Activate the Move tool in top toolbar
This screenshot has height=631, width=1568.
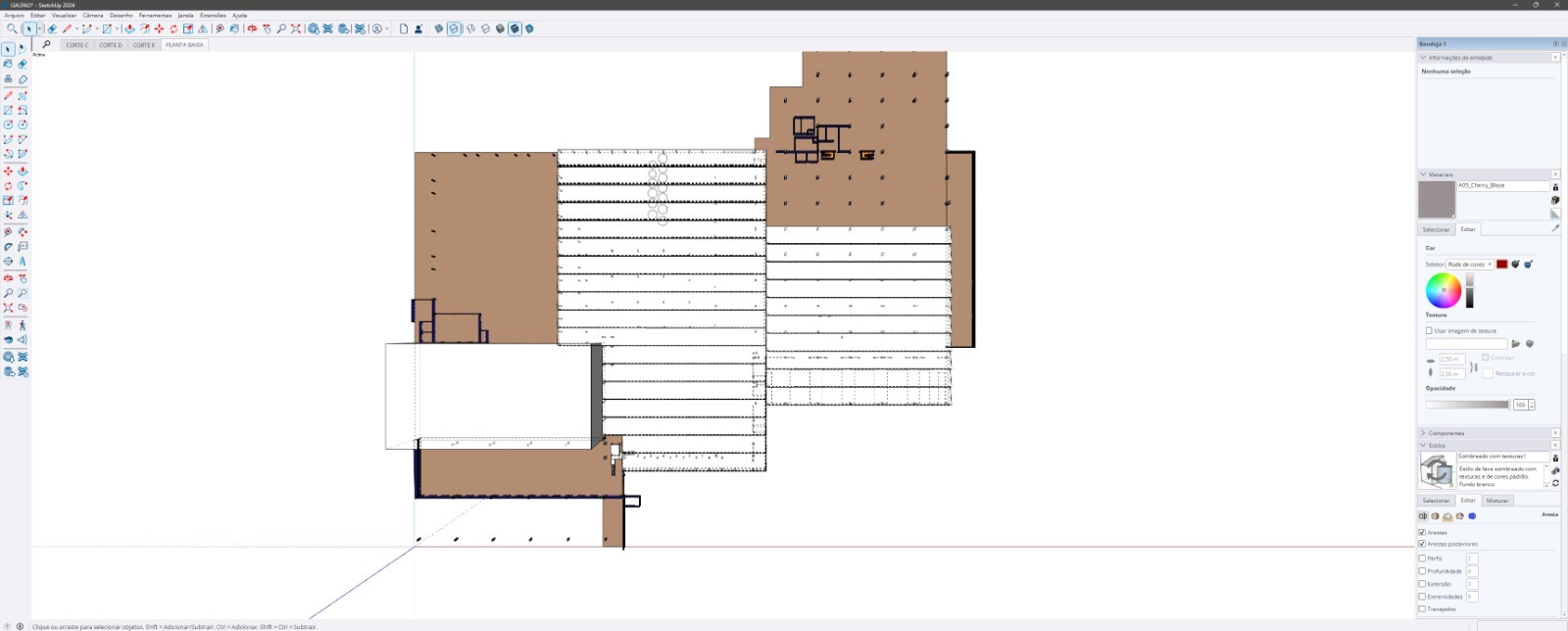click(x=159, y=29)
